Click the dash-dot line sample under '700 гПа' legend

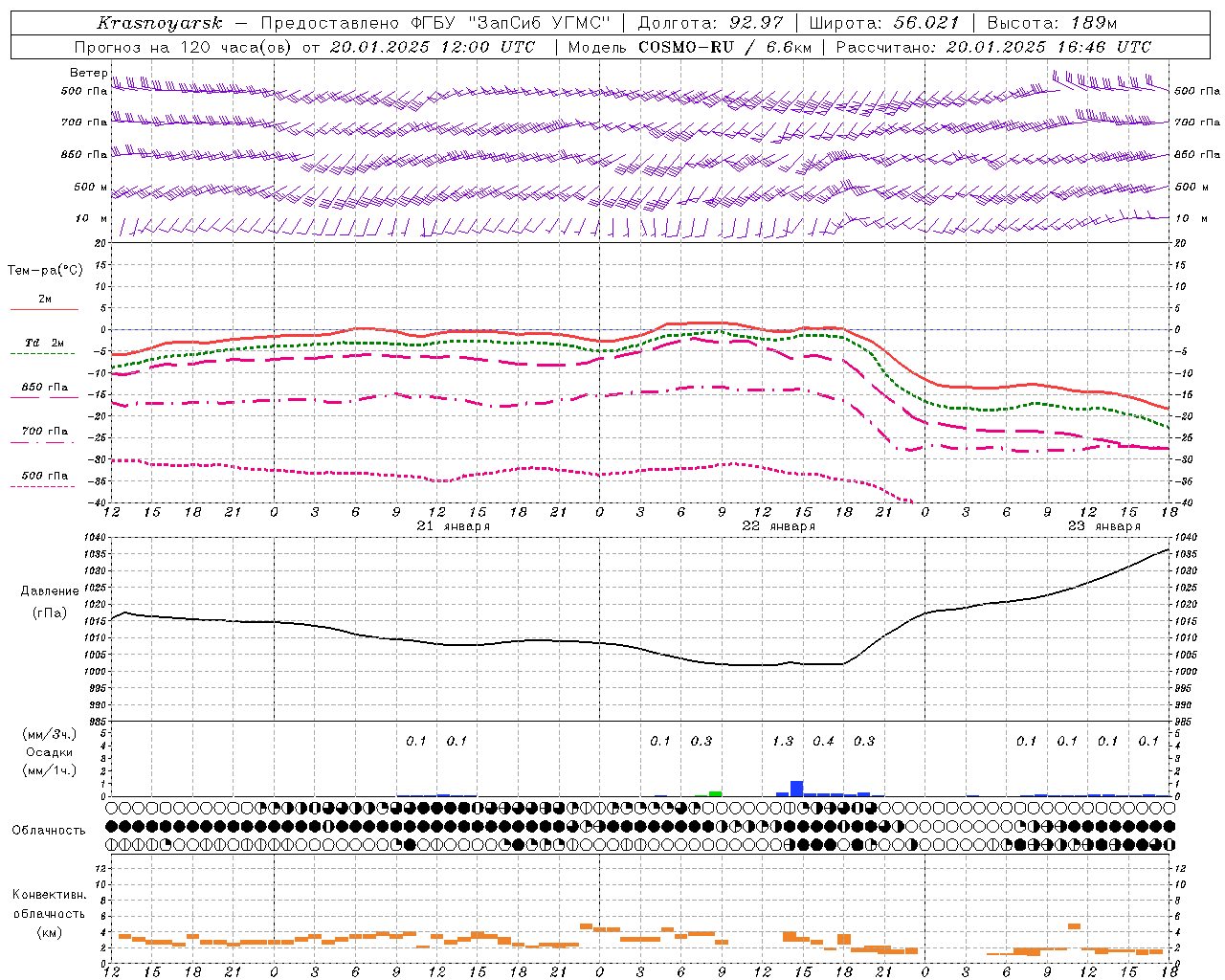(x=44, y=442)
